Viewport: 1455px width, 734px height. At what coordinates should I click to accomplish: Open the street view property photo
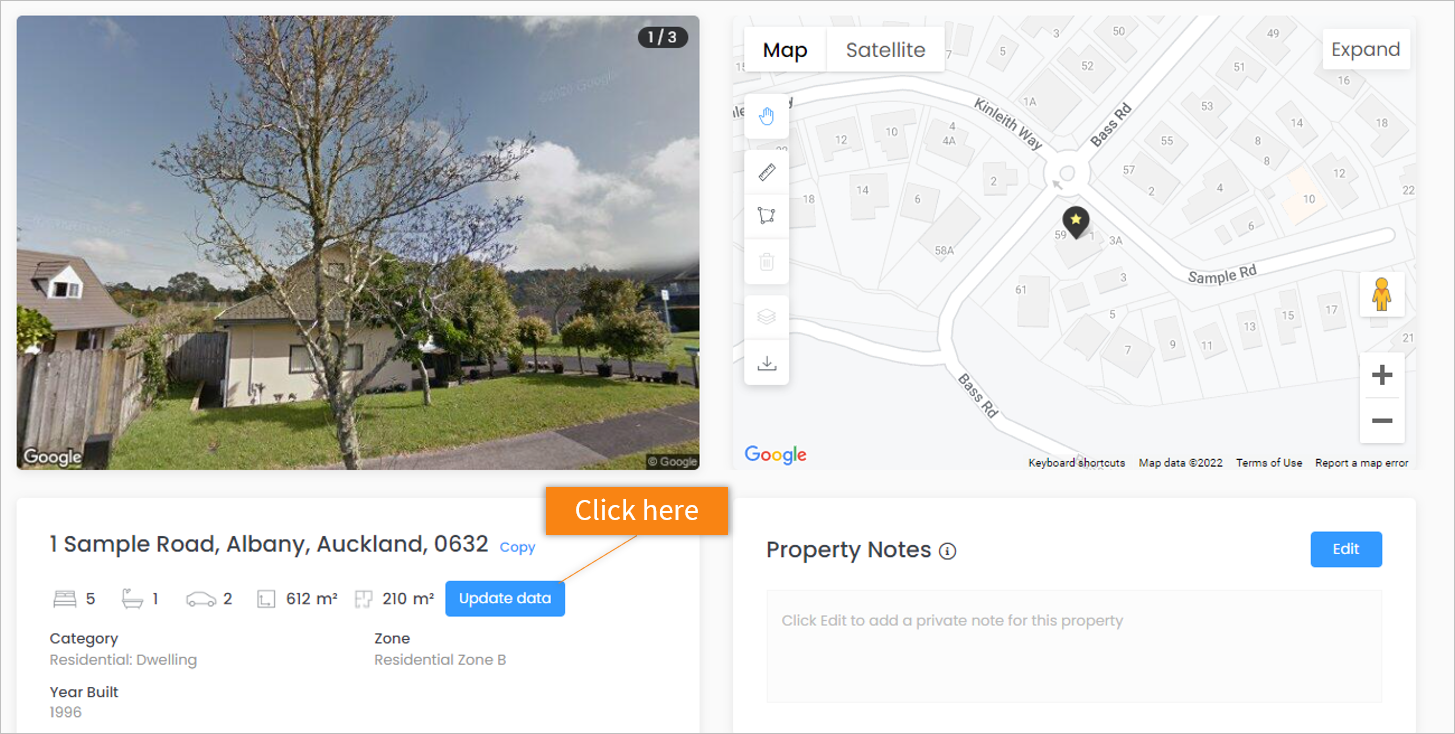[358, 242]
